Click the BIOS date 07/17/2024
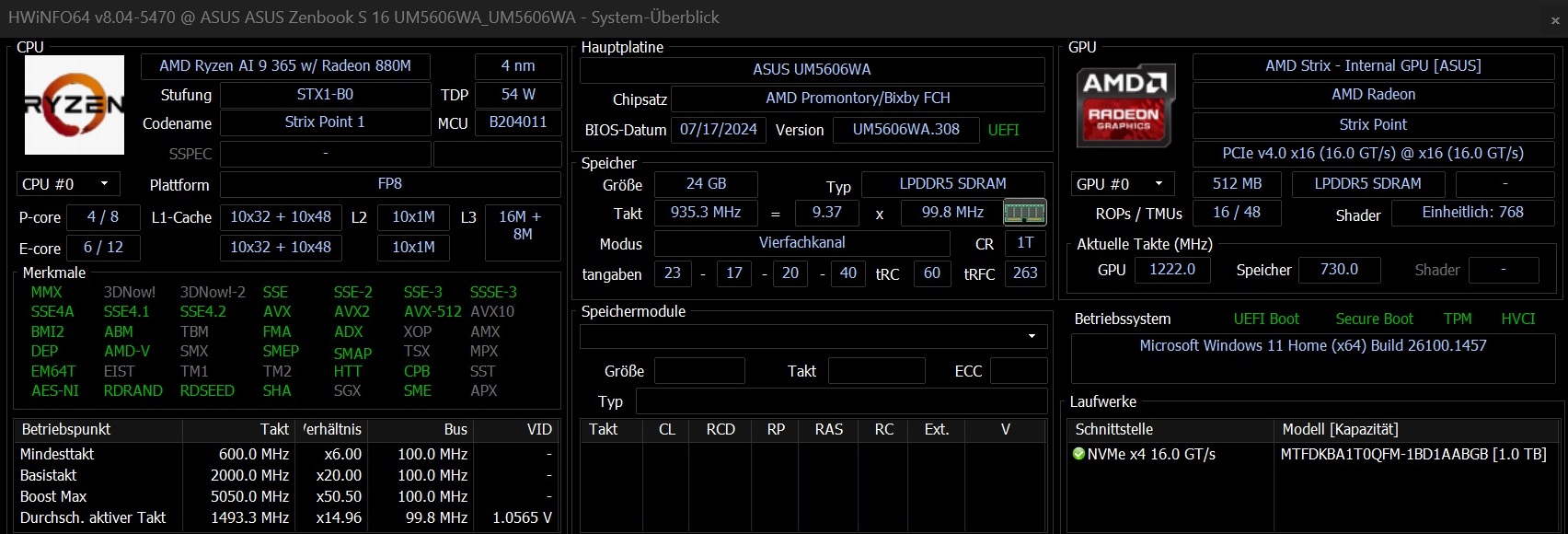Image resolution: width=1568 pixels, height=534 pixels. tap(719, 130)
